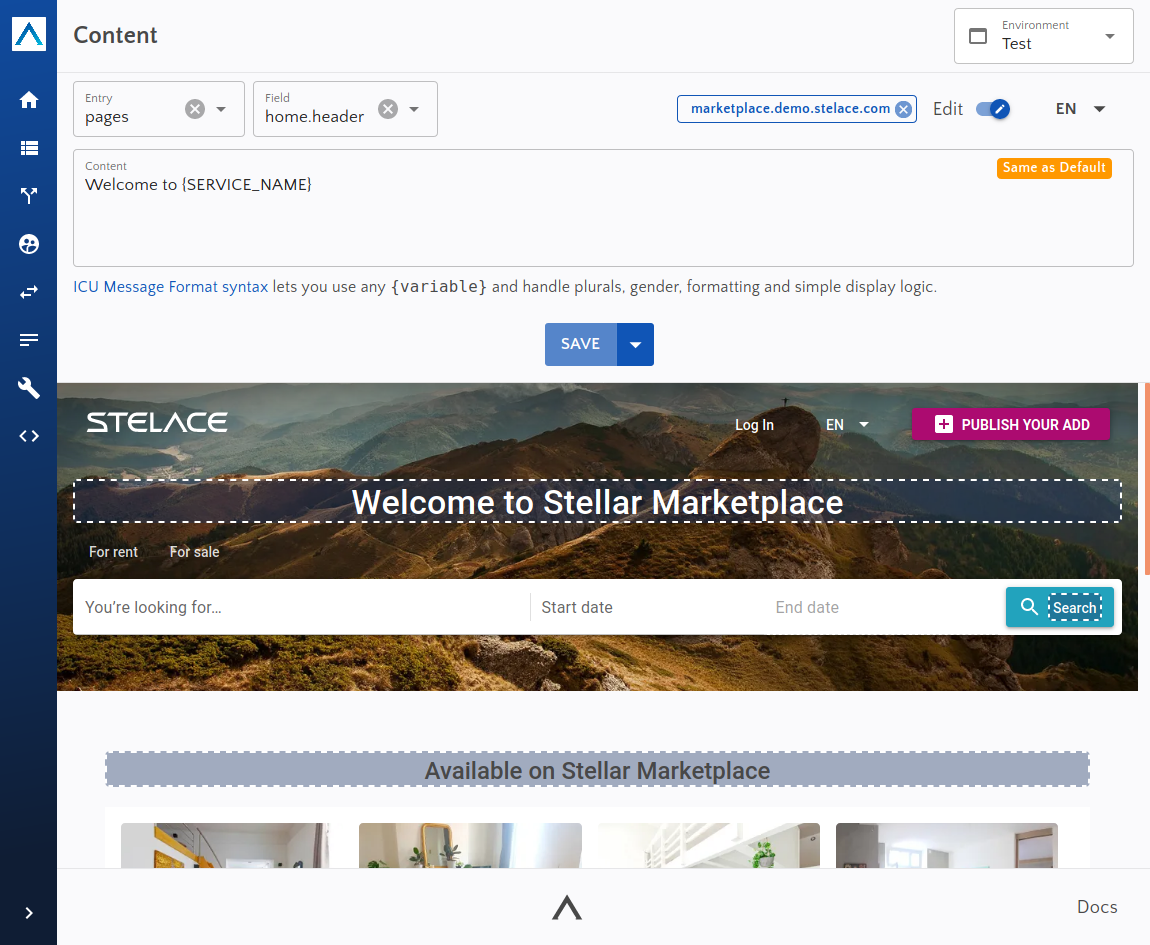This screenshot has height=945, width=1150.
Task: Click the STELACE logo in preview
Action: 157,422
